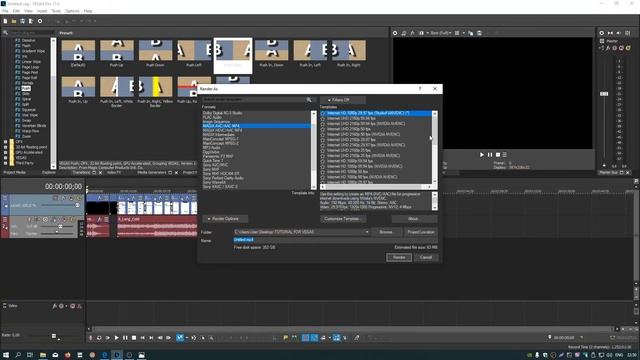Switch to the Project Media tab
The image size is (640, 360).
15,173
